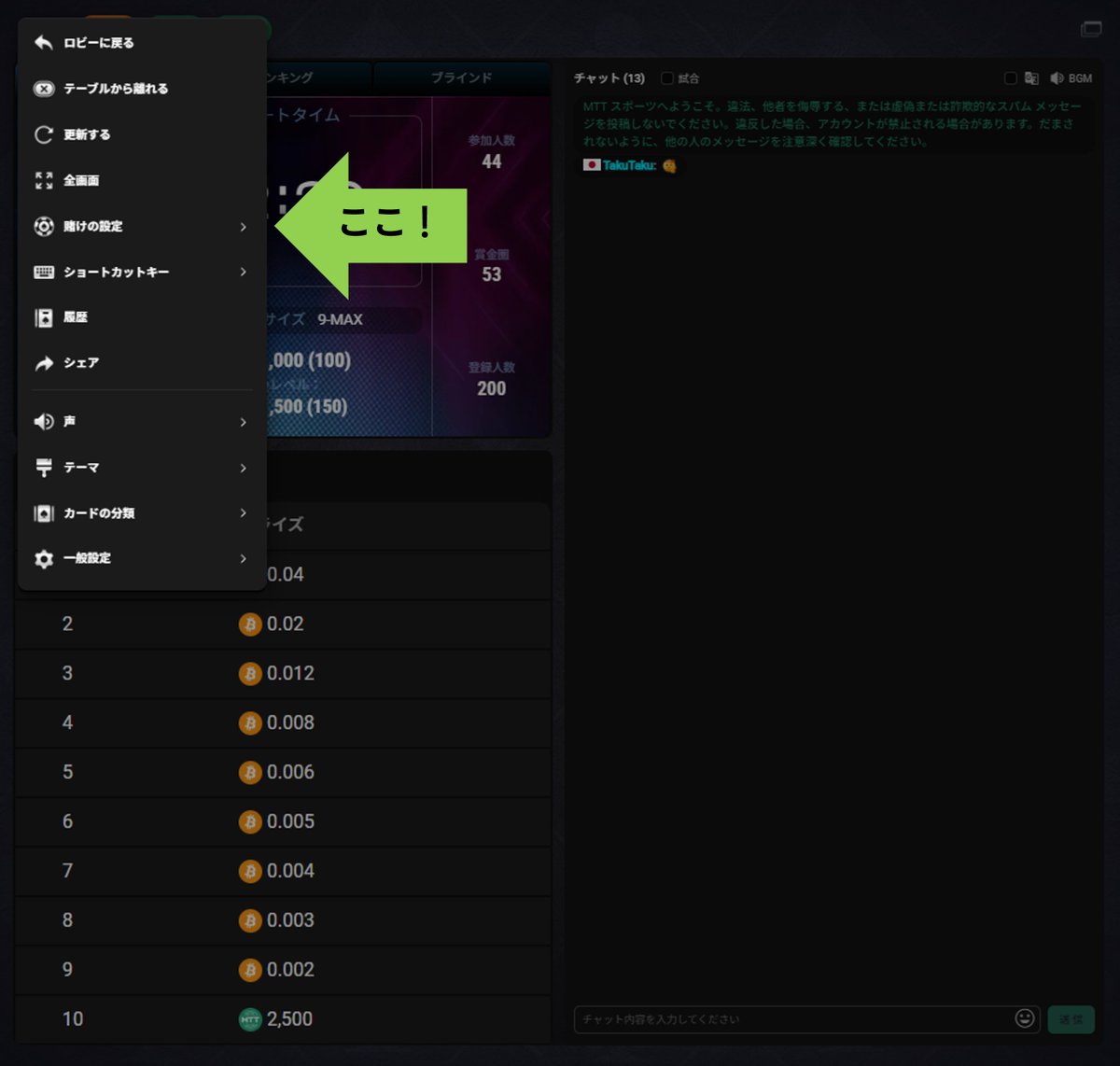Expand the 一般設定 submenu chevron

click(x=243, y=558)
